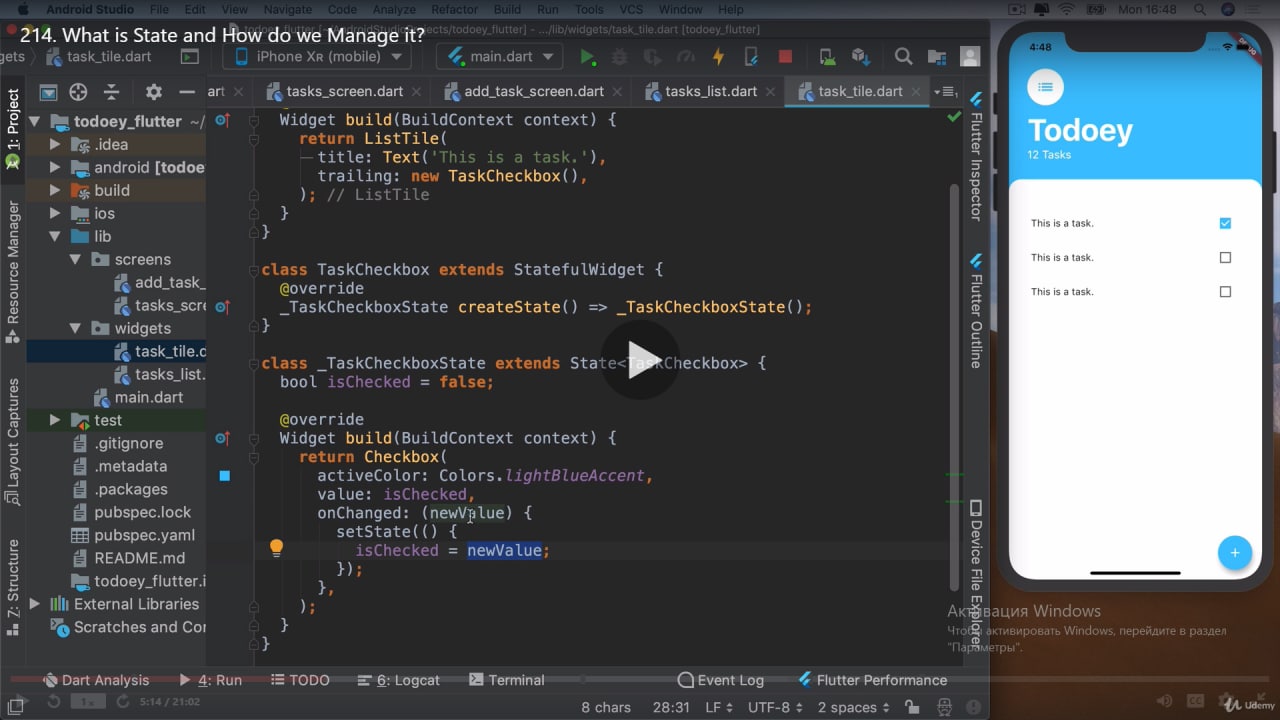This screenshot has height=720, width=1280.
Task: Open the Navigate menu
Action: 287,9
